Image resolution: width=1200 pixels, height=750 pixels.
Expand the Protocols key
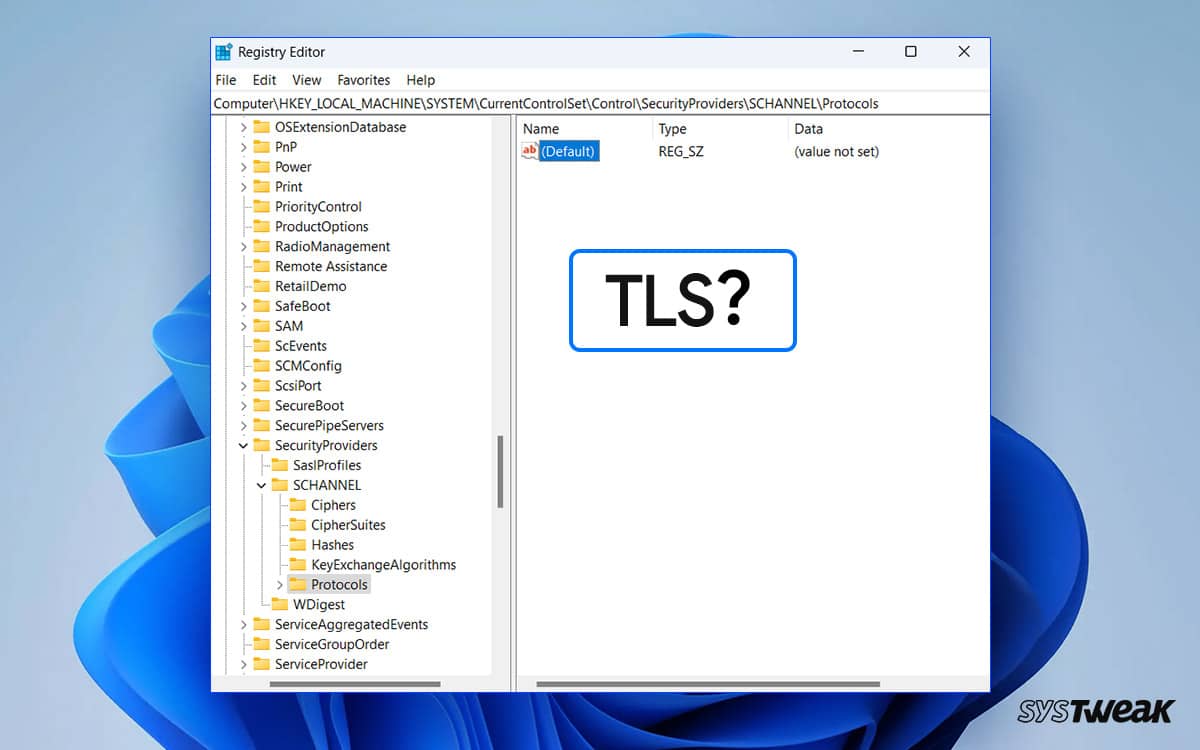(280, 584)
